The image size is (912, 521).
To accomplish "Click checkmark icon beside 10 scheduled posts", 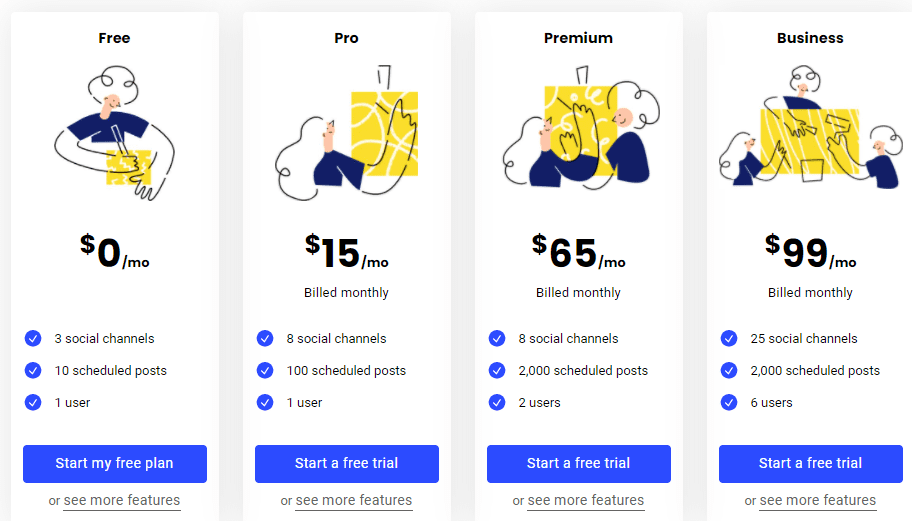I will coord(33,370).
